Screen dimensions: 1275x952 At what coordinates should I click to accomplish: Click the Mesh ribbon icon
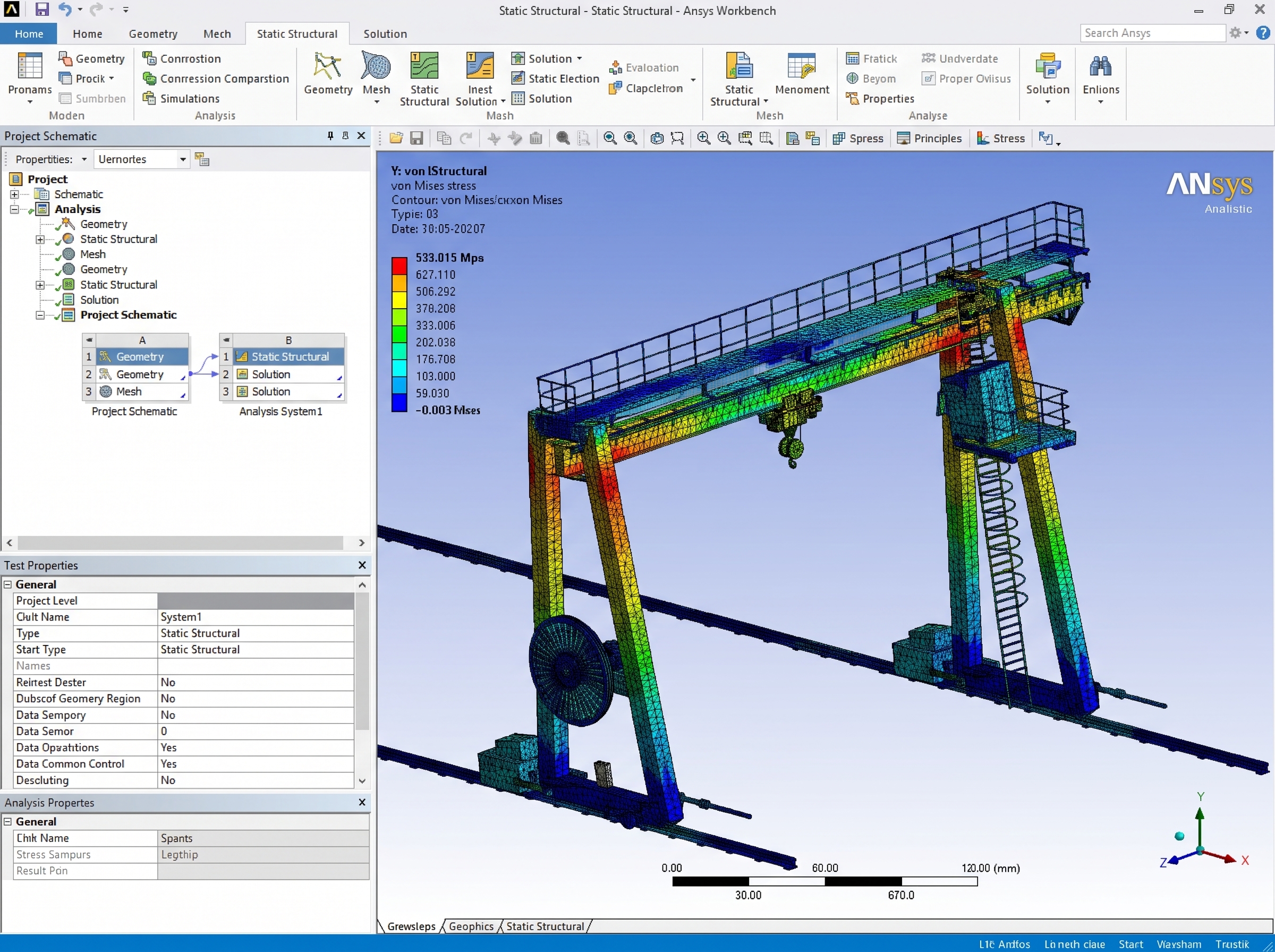click(376, 66)
